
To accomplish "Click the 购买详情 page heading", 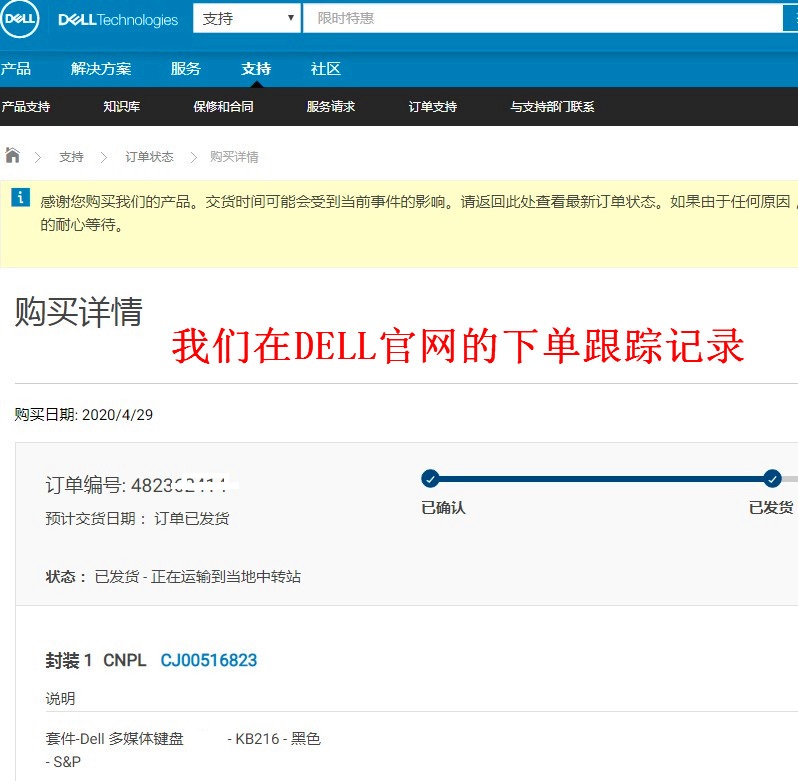I will [x=78, y=311].
